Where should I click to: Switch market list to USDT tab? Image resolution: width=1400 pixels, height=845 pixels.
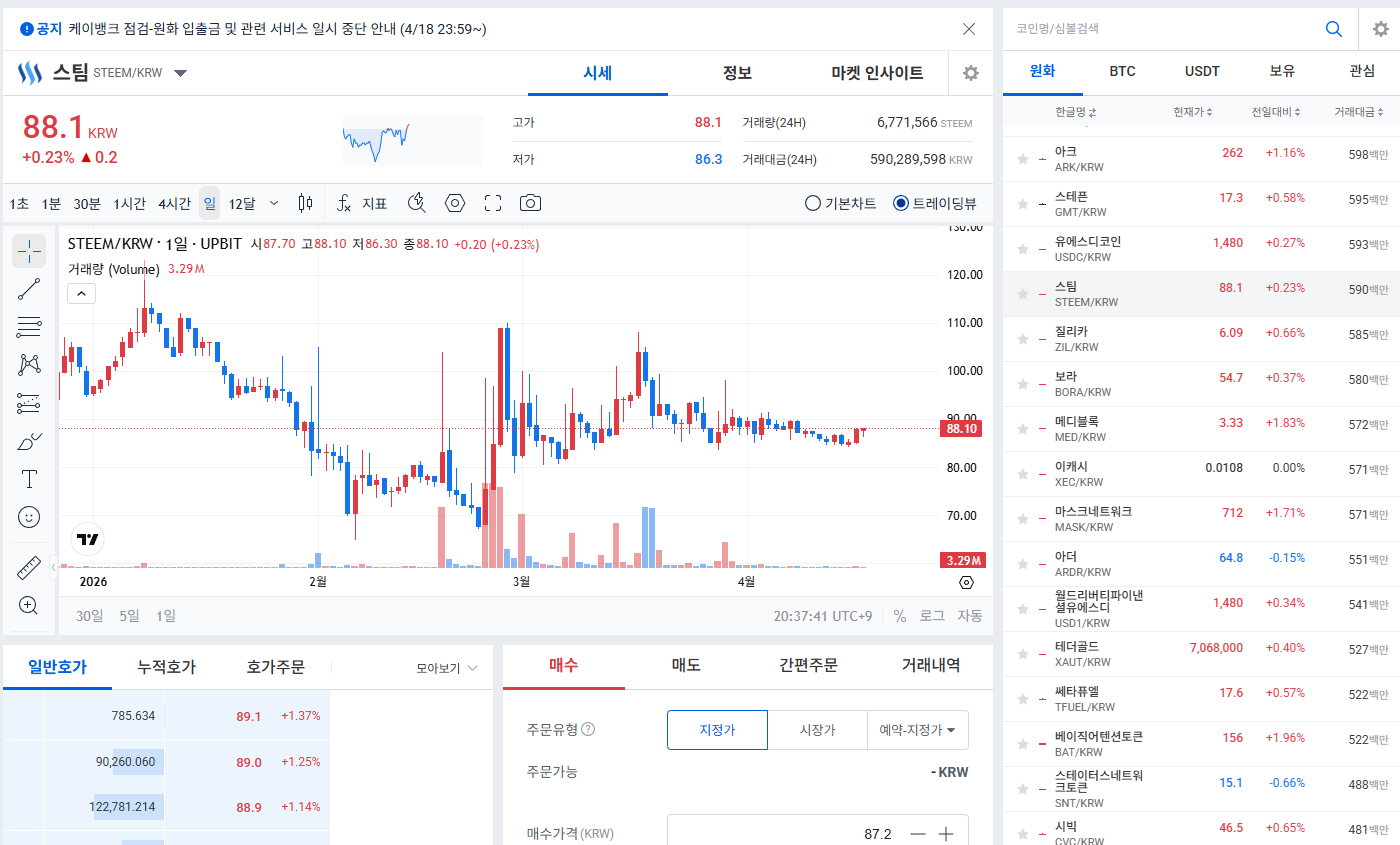(1202, 72)
